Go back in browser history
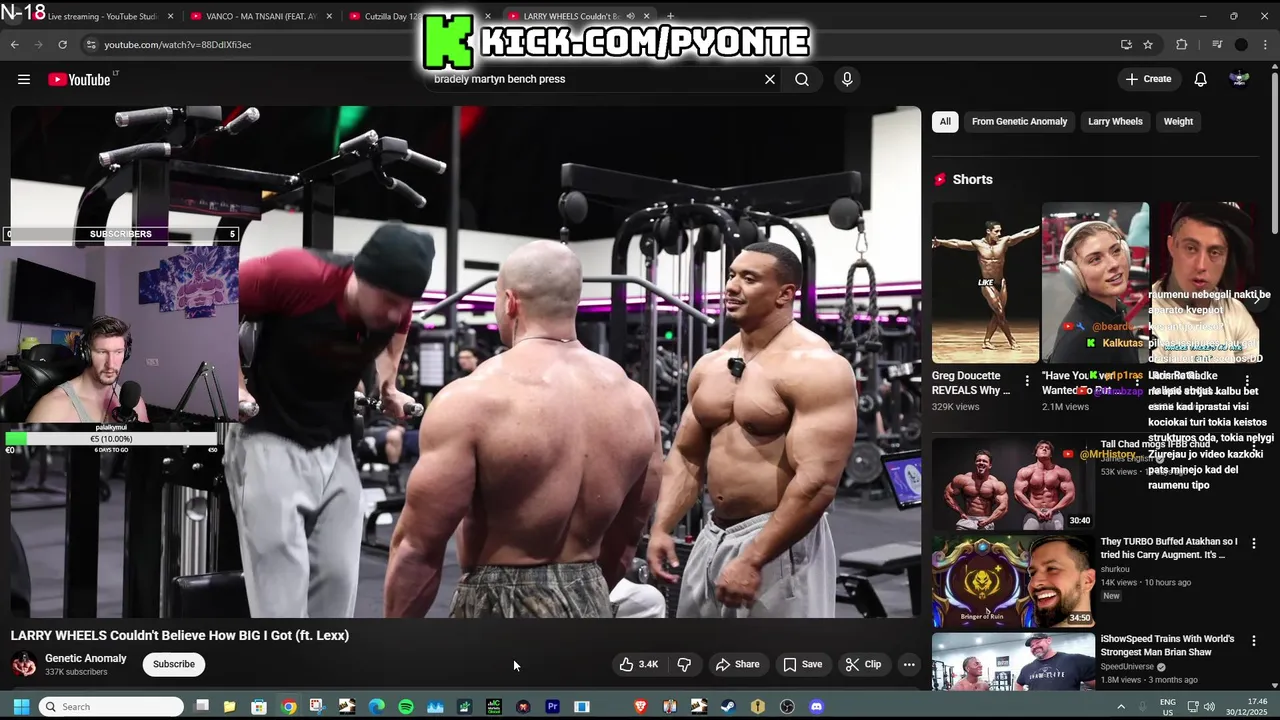This screenshot has height=720, width=1280. coord(14,44)
